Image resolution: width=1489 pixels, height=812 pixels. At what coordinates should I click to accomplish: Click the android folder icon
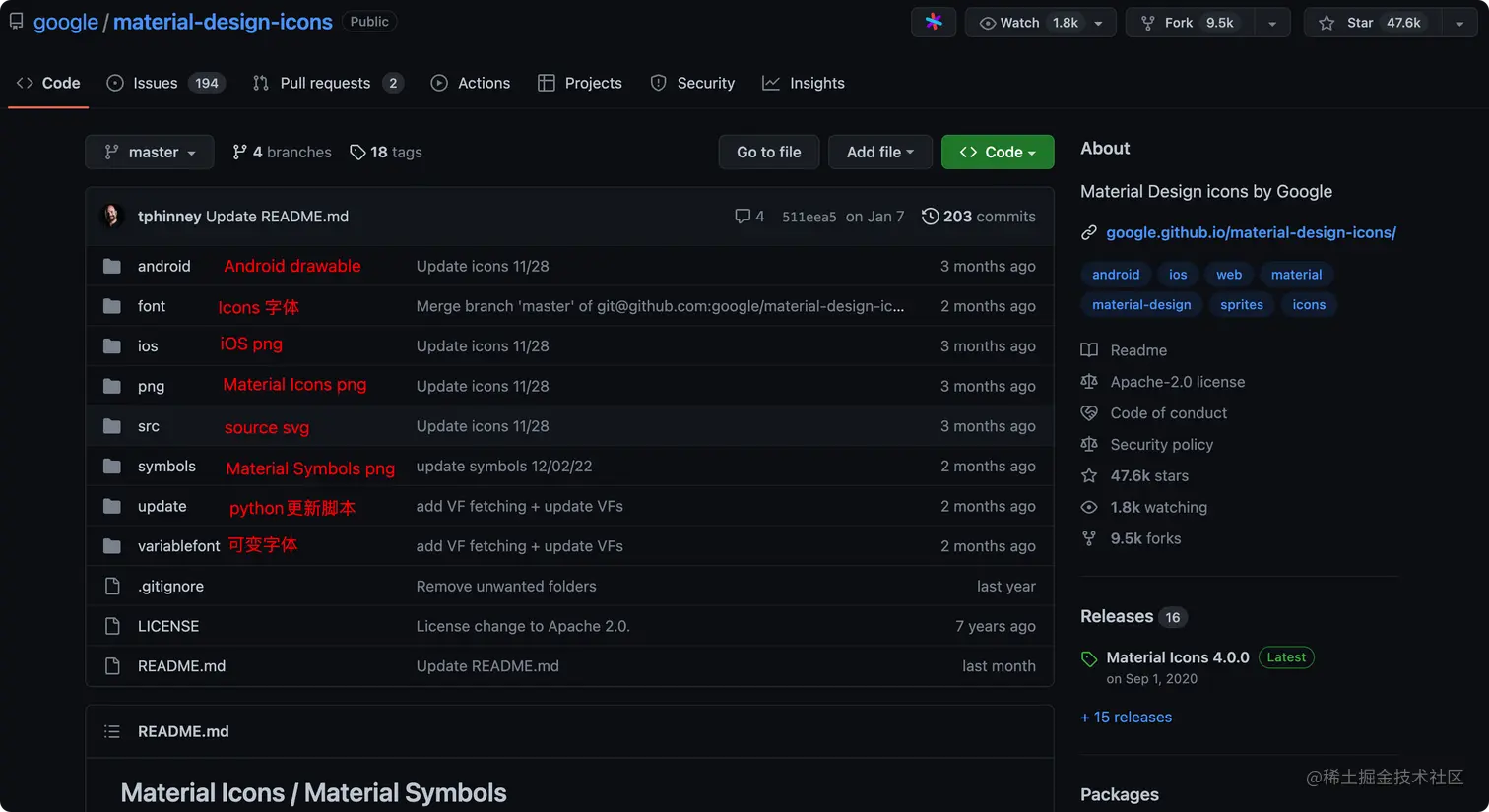(x=112, y=266)
